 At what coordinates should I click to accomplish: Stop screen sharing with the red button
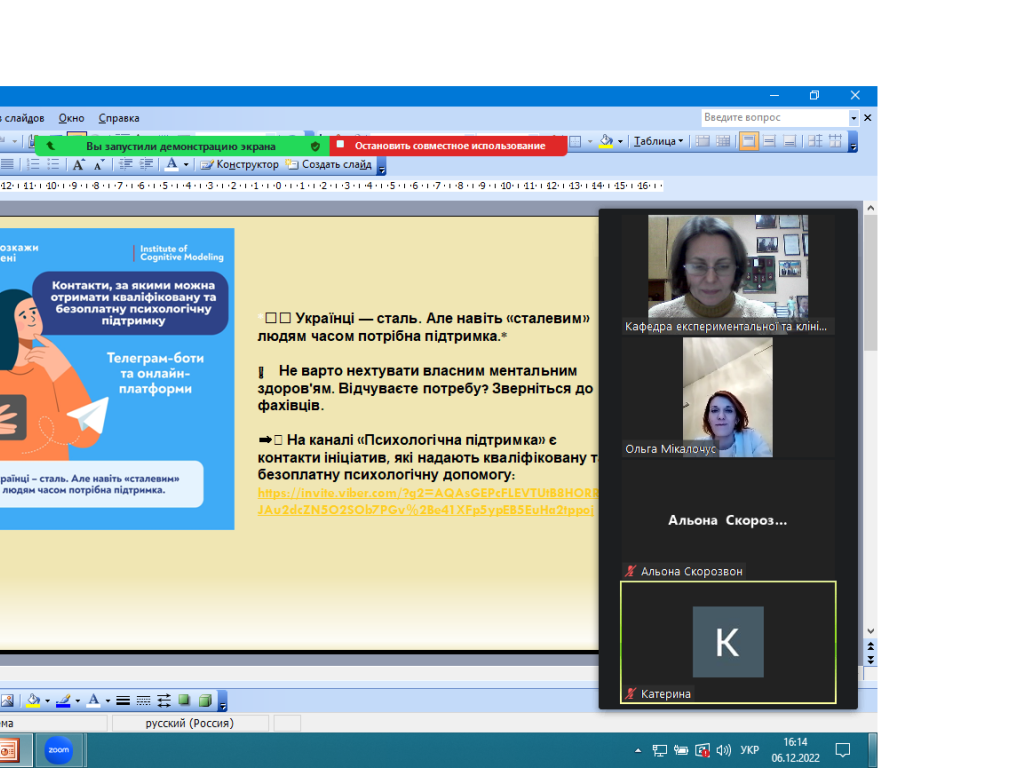[449, 146]
